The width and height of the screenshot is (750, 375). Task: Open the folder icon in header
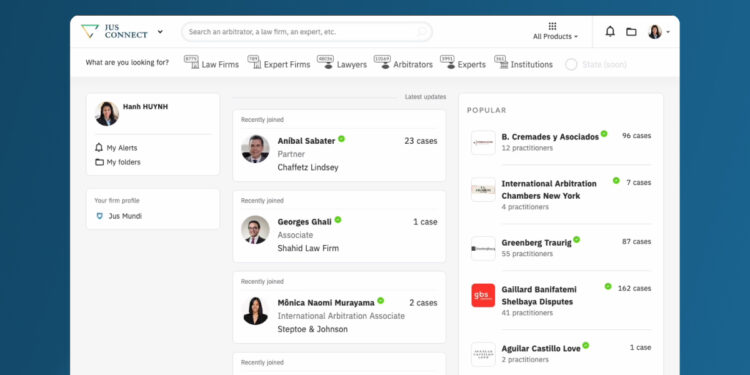coord(631,32)
